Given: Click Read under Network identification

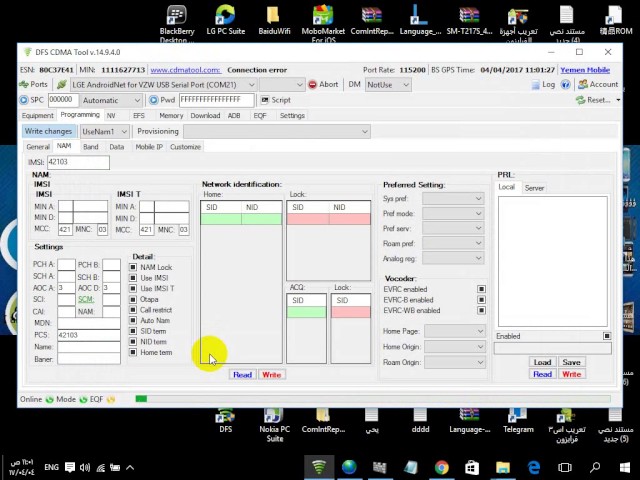Looking at the screenshot, I should [x=242, y=375].
